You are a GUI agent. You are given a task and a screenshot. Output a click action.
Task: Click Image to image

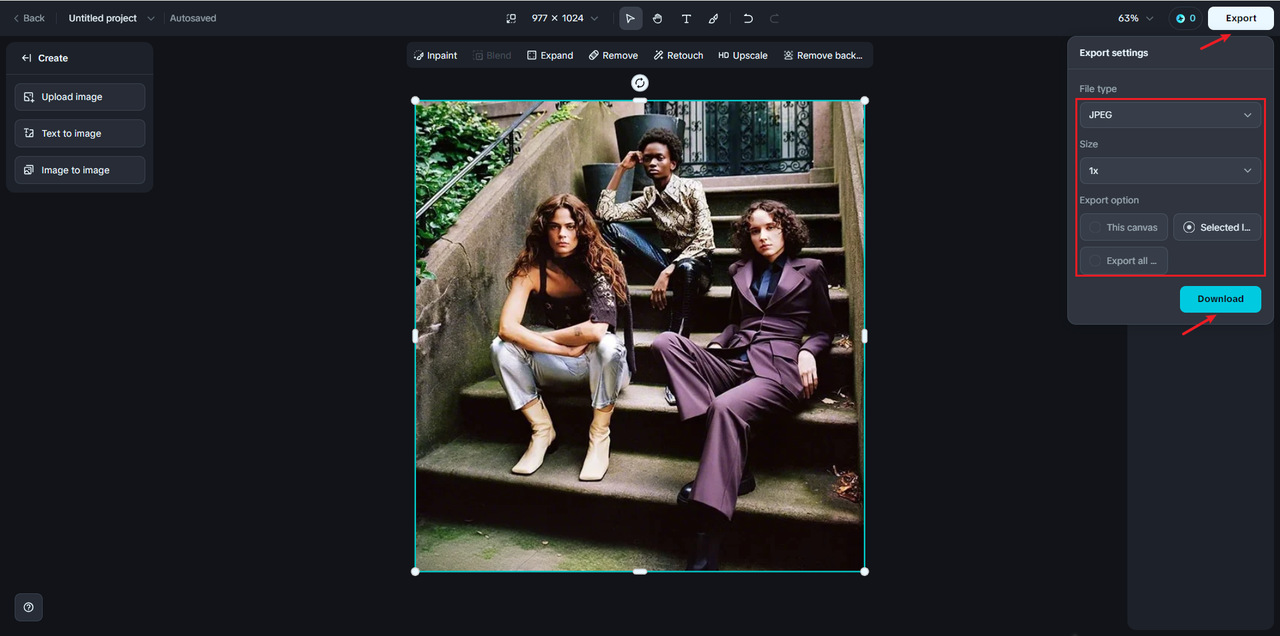coord(80,170)
